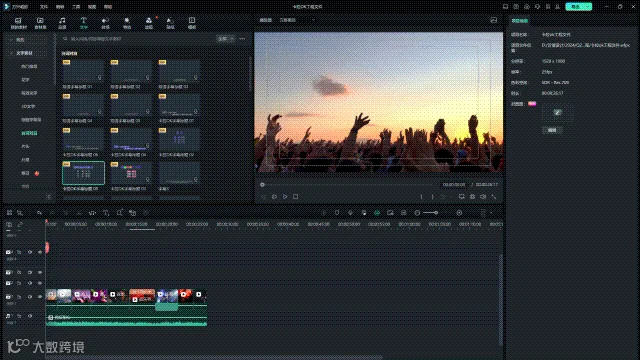Open the Filters tab with the red notification dot
Viewport: 640px width, 360px height.
point(149,23)
